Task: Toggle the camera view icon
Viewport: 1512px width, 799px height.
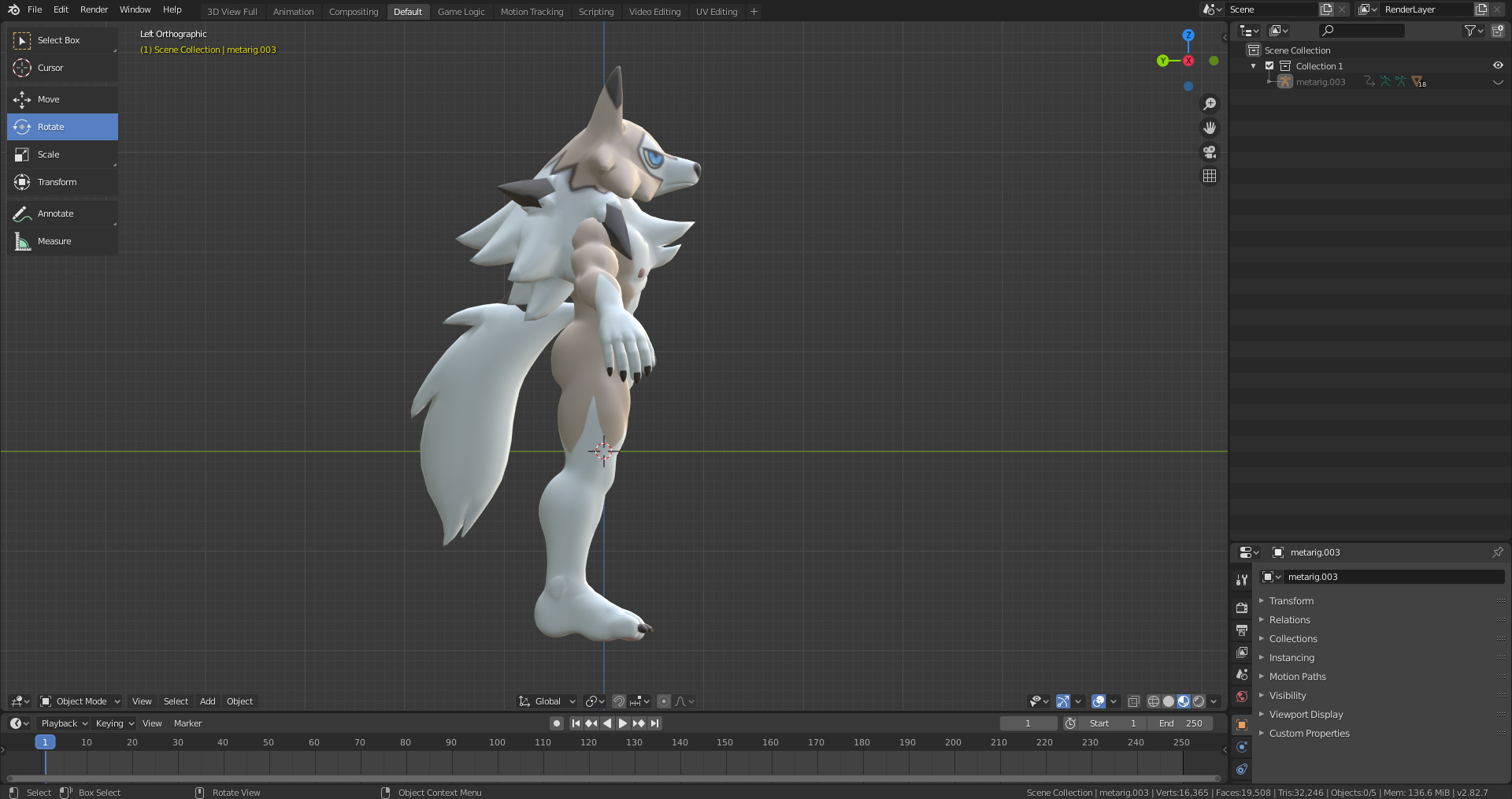Action: coord(1210,152)
